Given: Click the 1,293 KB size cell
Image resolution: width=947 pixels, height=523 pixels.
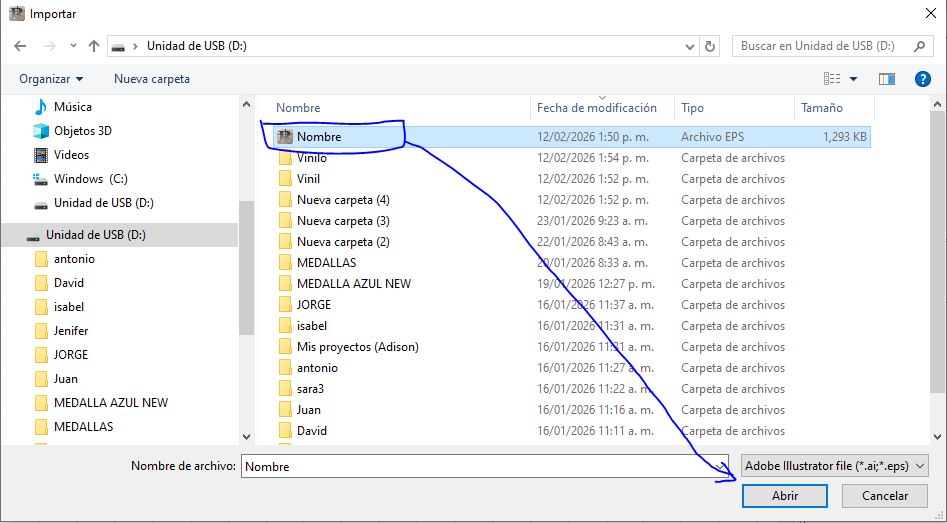Looking at the screenshot, I should (x=844, y=137).
